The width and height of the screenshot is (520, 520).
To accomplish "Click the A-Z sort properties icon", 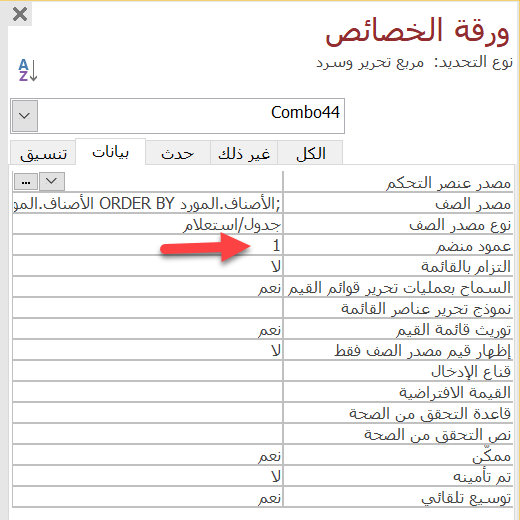I will click(28, 70).
